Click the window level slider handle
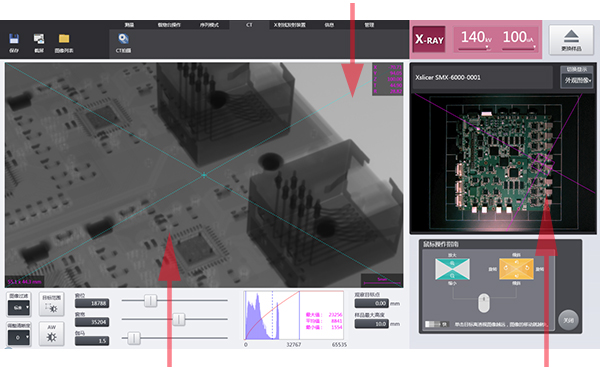The width and height of the screenshot is (600, 369). (150, 300)
